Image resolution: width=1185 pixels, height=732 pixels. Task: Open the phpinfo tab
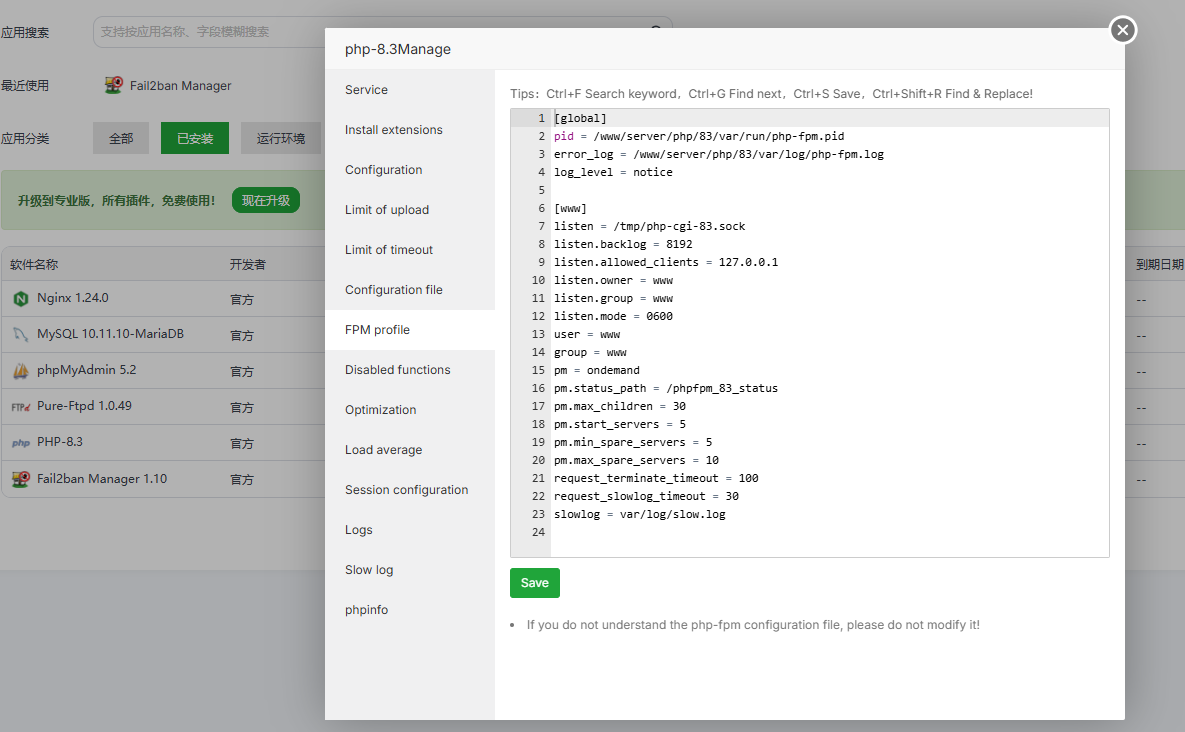(366, 610)
